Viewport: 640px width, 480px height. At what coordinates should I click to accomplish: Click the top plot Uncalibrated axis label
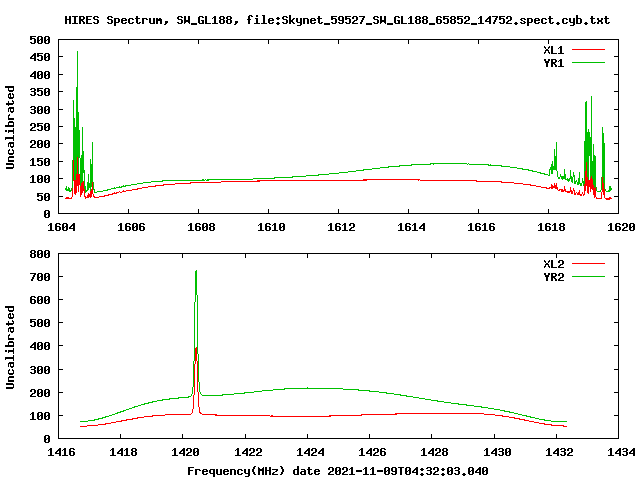10,127
